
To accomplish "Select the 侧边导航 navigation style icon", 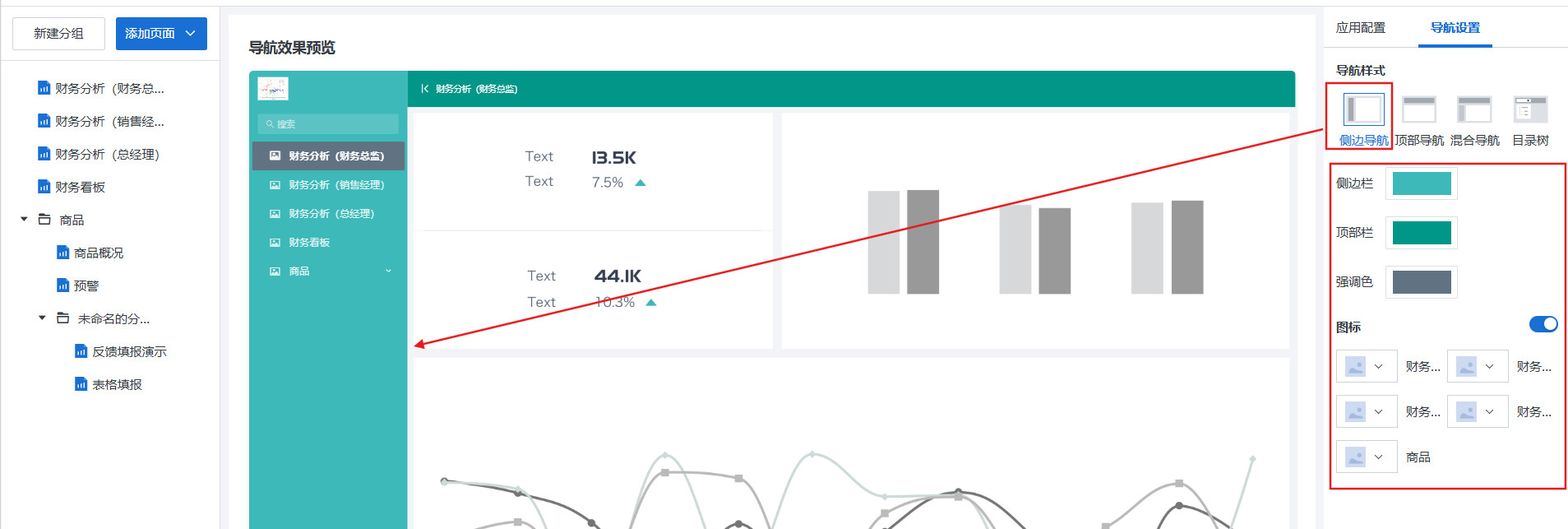I will [1363, 109].
